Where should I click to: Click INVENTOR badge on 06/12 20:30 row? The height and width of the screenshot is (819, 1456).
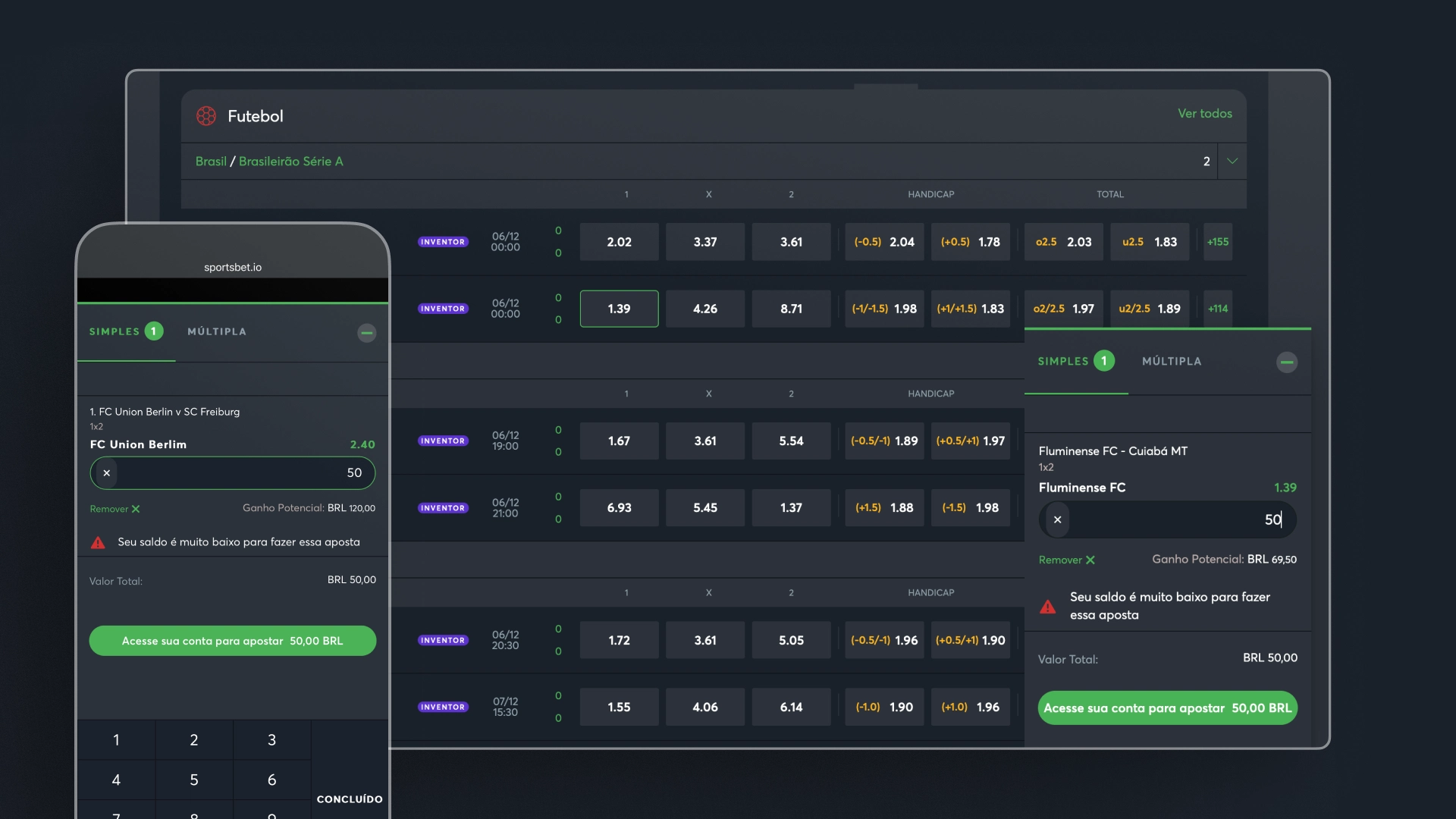[443, 640]
